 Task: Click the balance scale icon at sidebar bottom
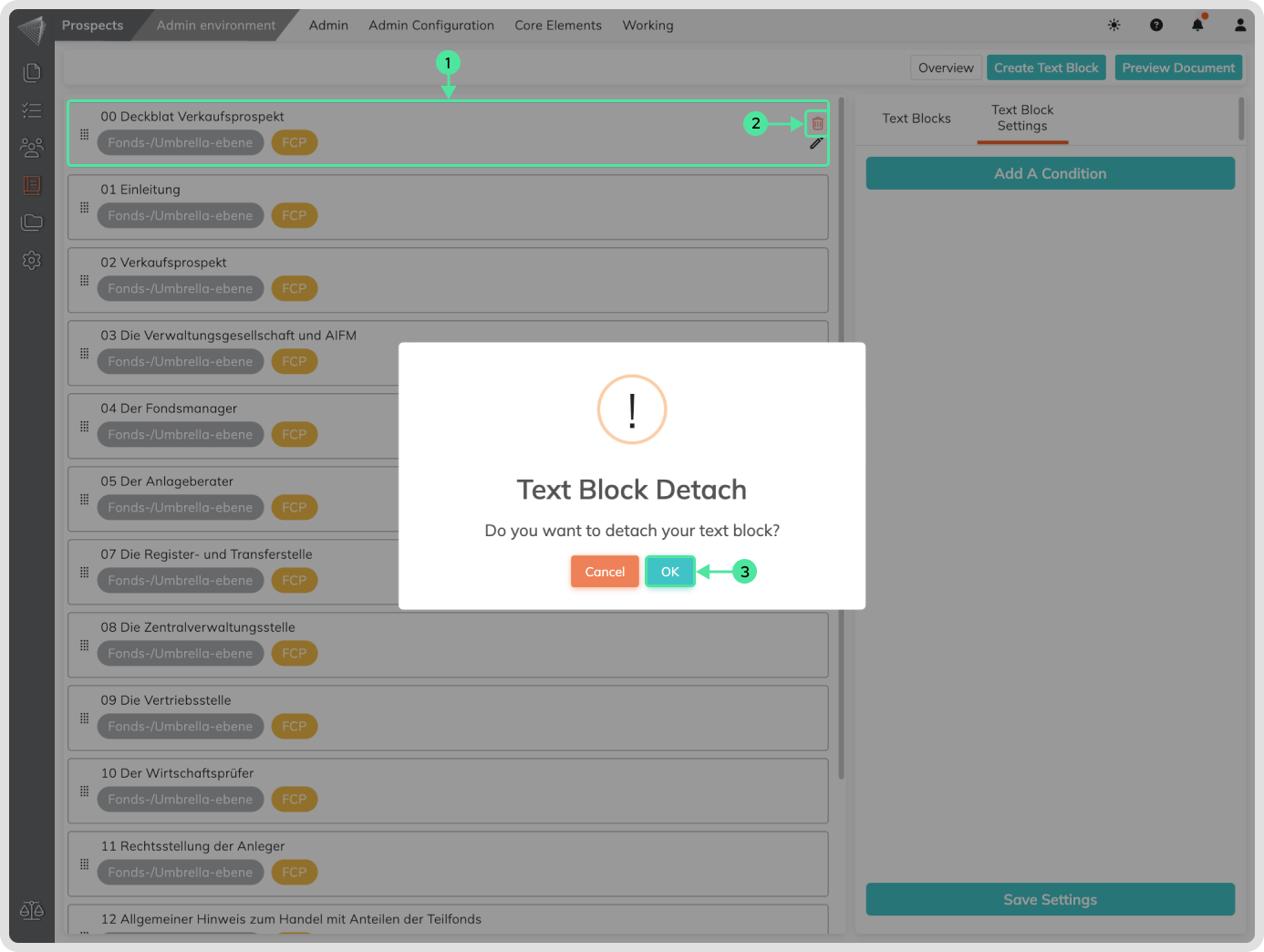(32, 910)
